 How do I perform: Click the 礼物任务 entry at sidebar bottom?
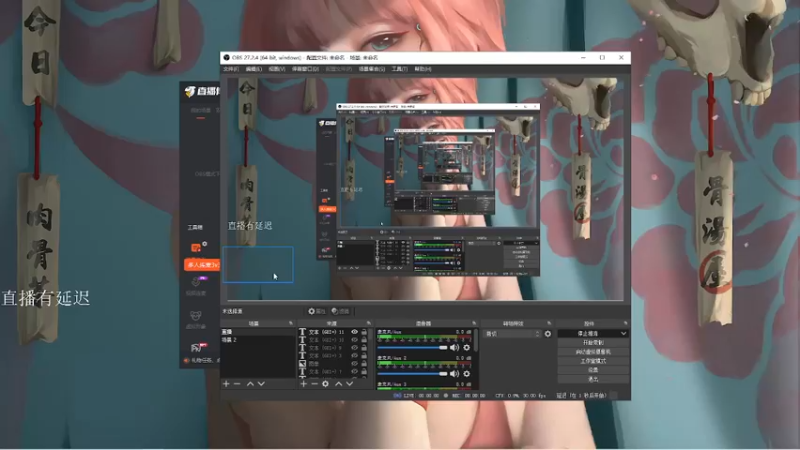click(x=201, y=360)
